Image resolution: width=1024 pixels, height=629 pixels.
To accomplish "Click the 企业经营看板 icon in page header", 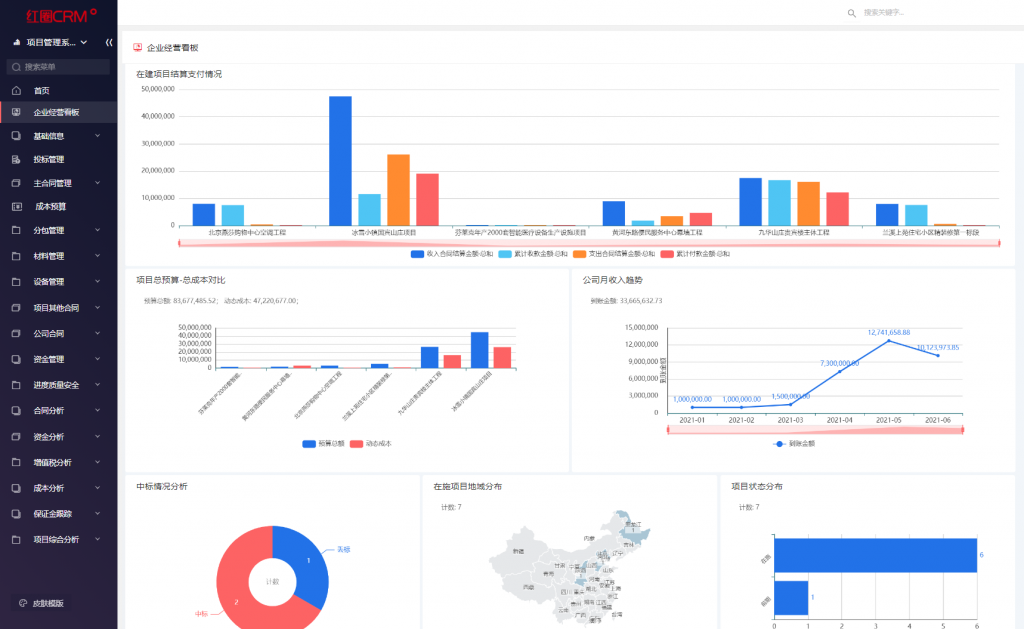I will (137, 47).
